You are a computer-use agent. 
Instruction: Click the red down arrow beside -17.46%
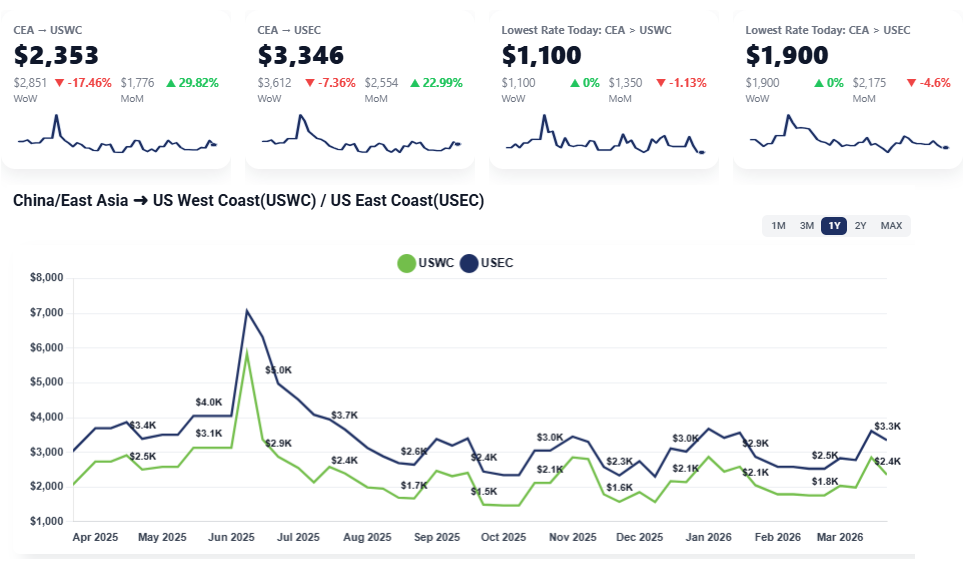(x=60, y=83)
